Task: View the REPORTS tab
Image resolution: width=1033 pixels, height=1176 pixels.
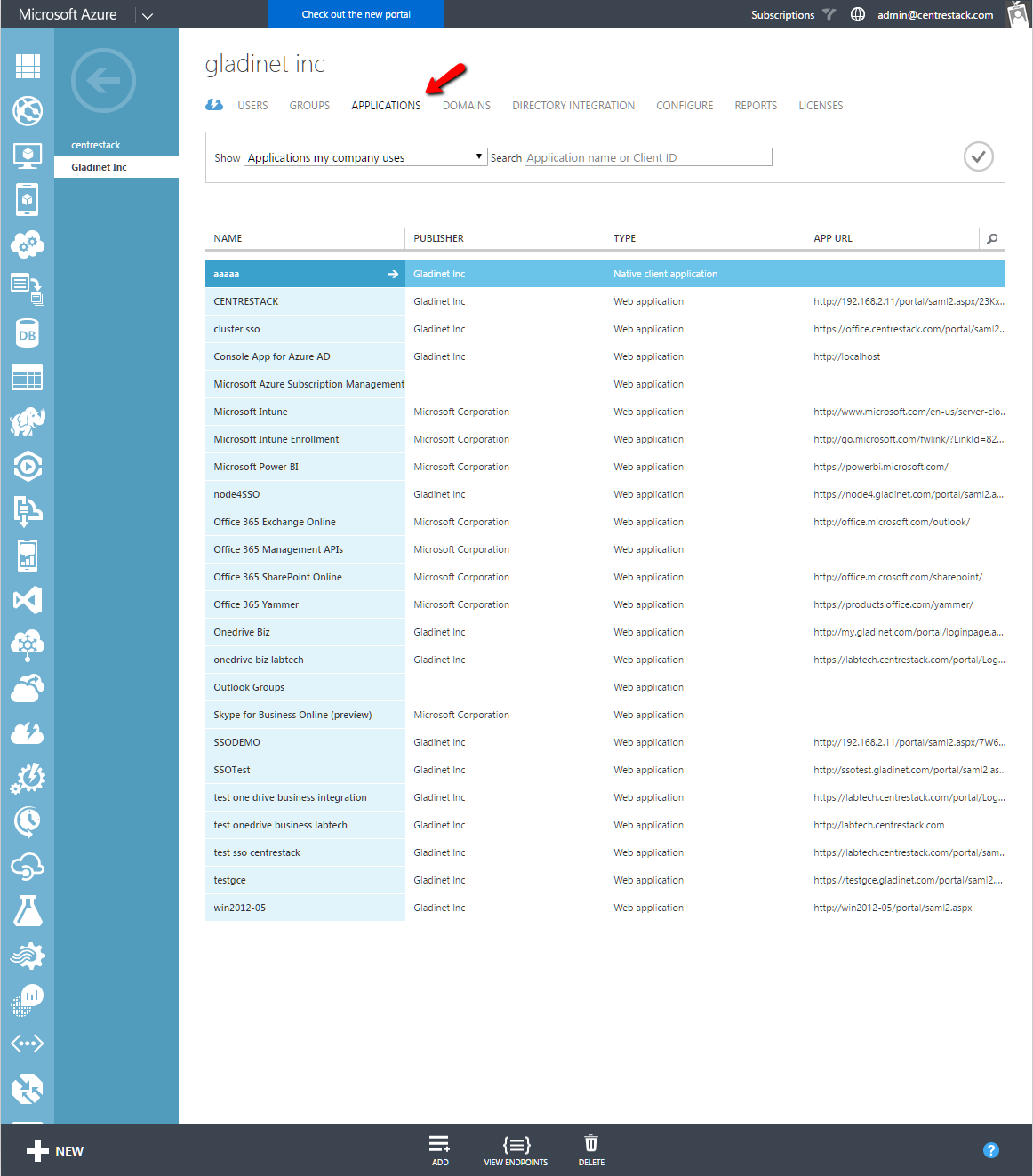Action: click(756, 105)
